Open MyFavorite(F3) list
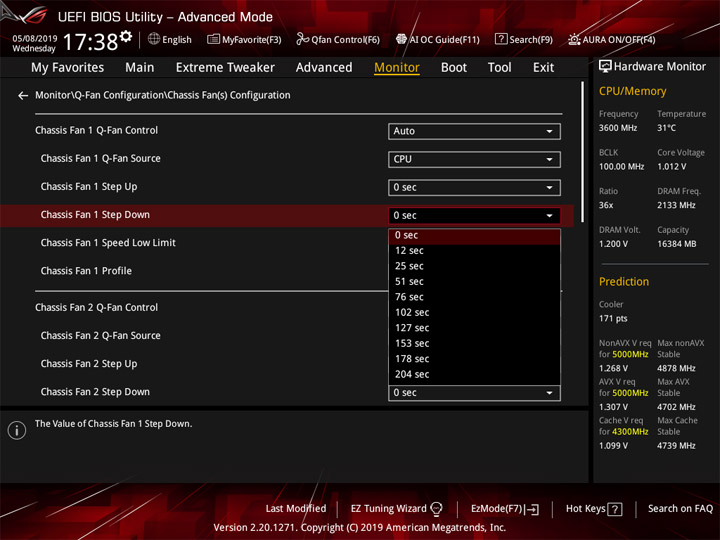The height and width of the screenshot is (540, 720). point(244,39)
